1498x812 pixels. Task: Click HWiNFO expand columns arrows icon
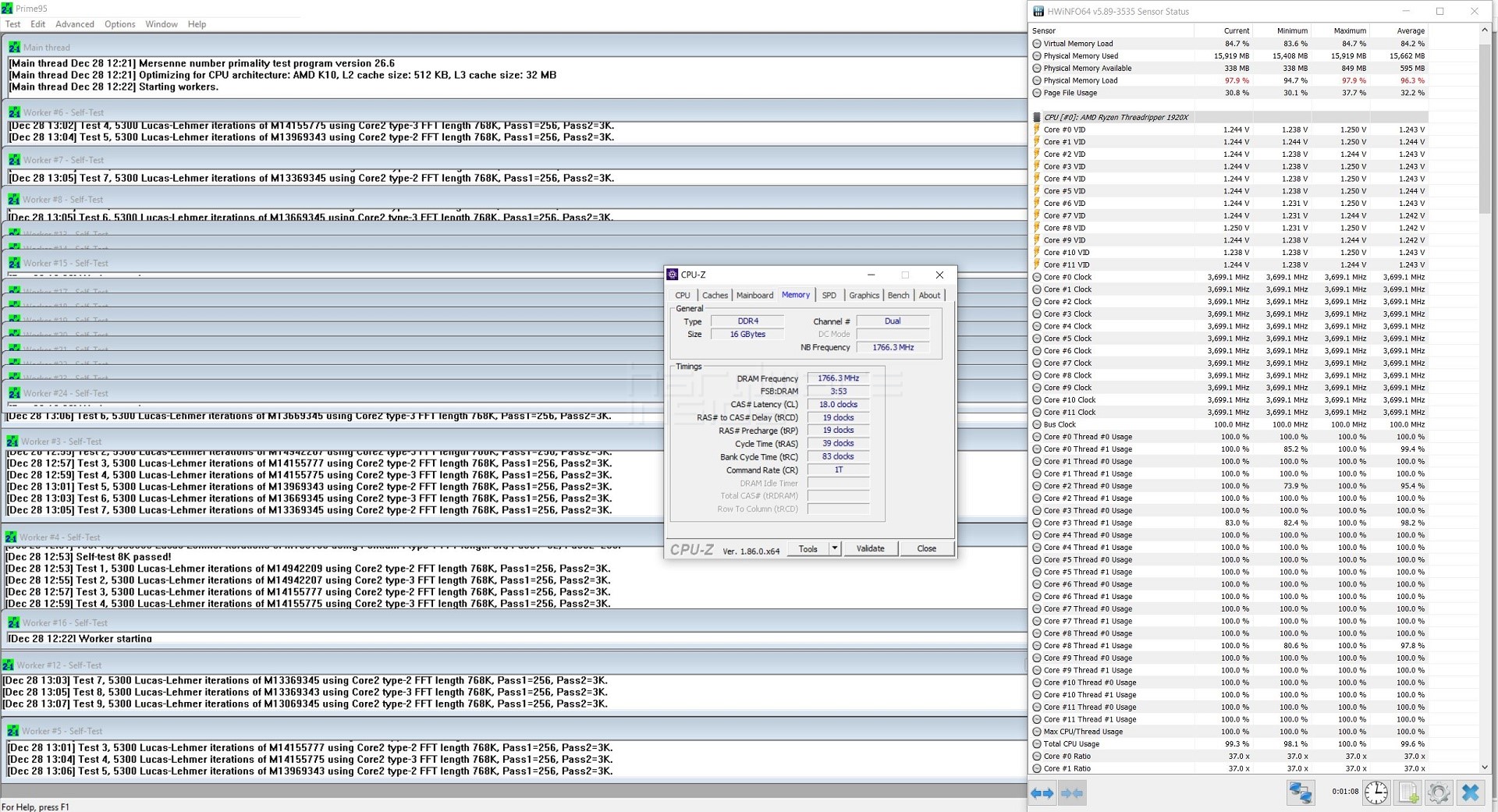coord(1042,793)
